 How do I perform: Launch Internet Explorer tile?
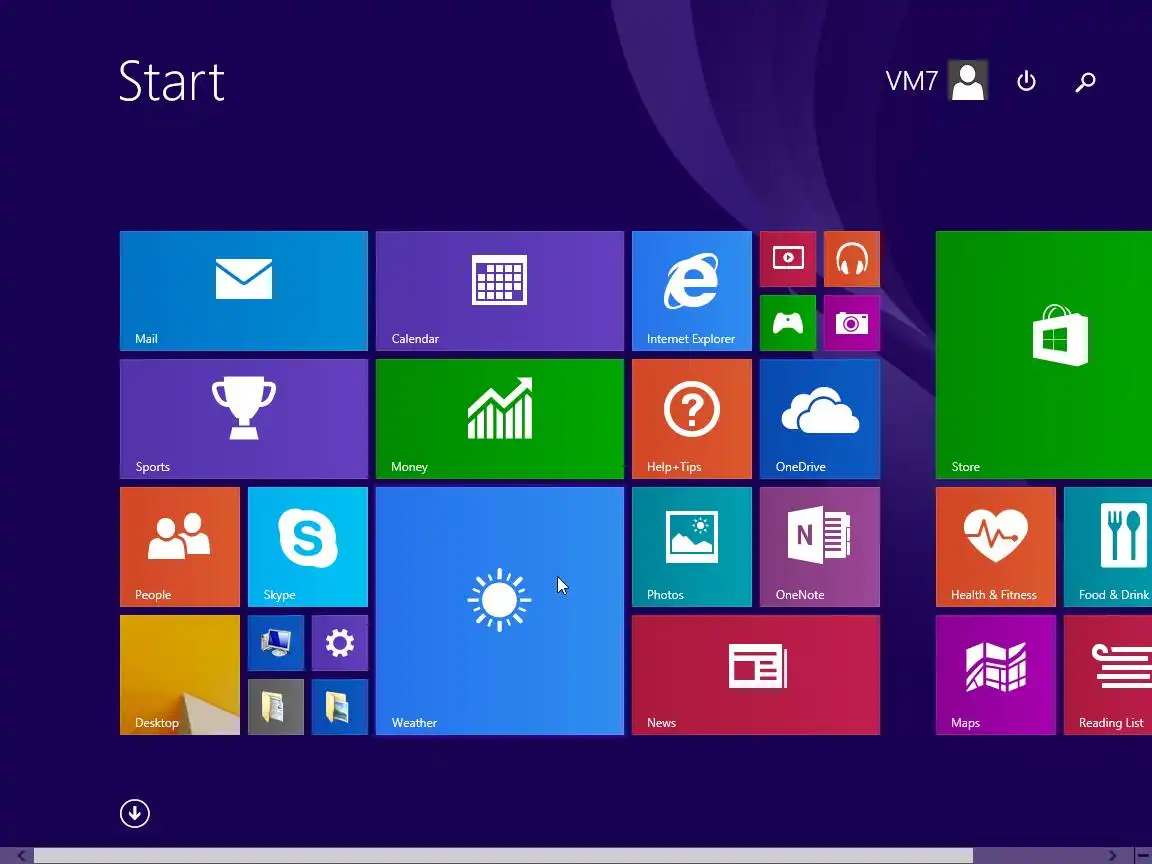click(x=691, y=291)
